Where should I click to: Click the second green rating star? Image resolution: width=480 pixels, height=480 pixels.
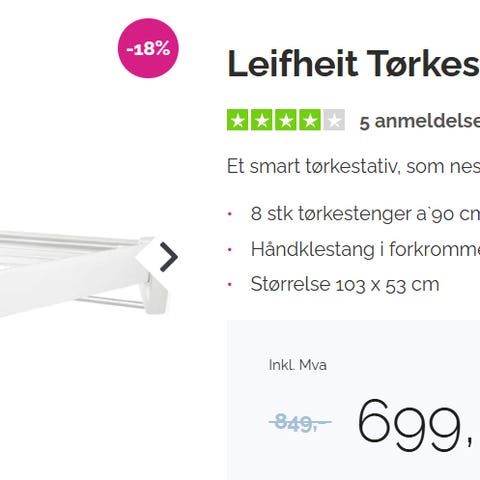[x=262, y=120]
